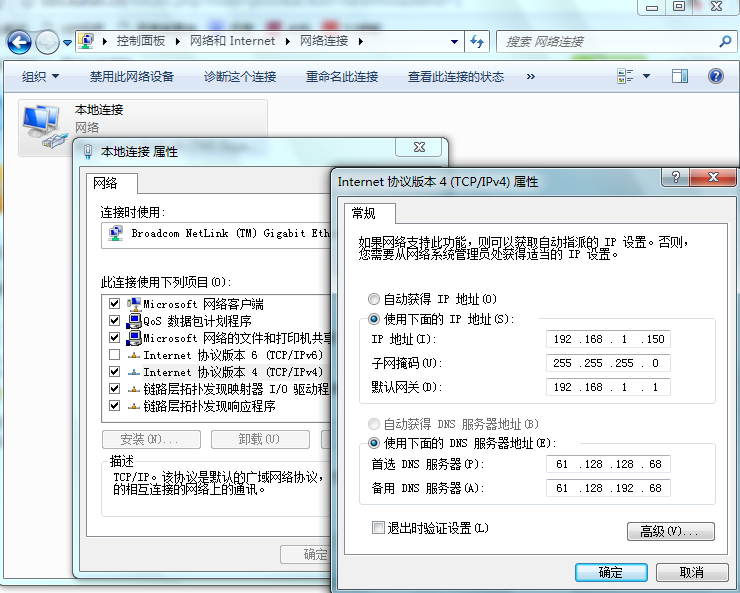Click the 卸载(U) button
Screen dimensions: 740x593
point(260,439)
